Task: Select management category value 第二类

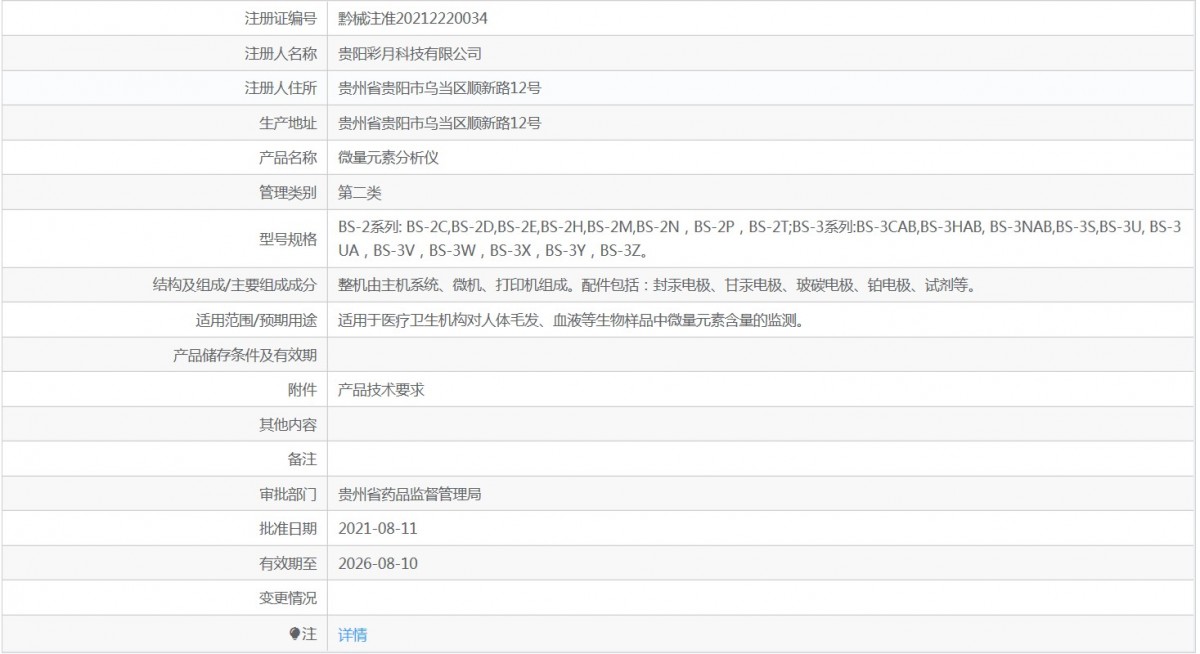Action: coord(360,193)
